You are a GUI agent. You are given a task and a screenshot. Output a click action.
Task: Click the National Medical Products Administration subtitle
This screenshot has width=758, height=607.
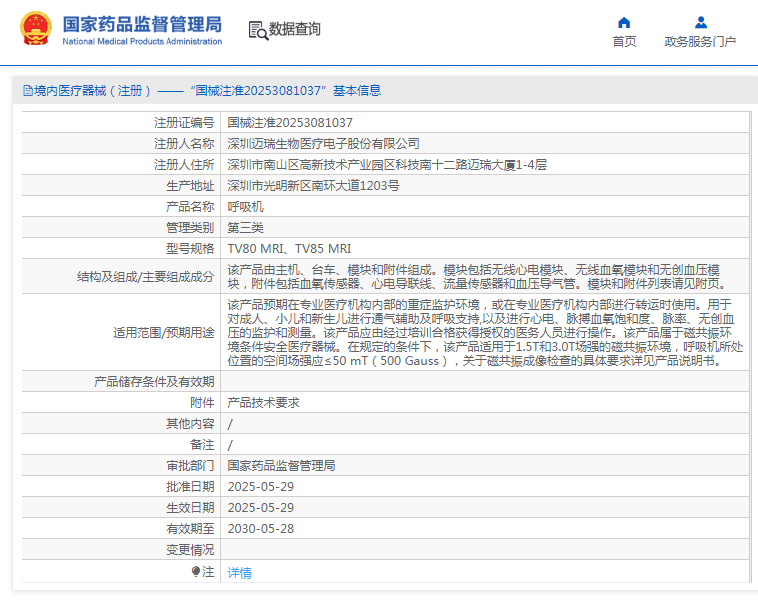[142, 42]
